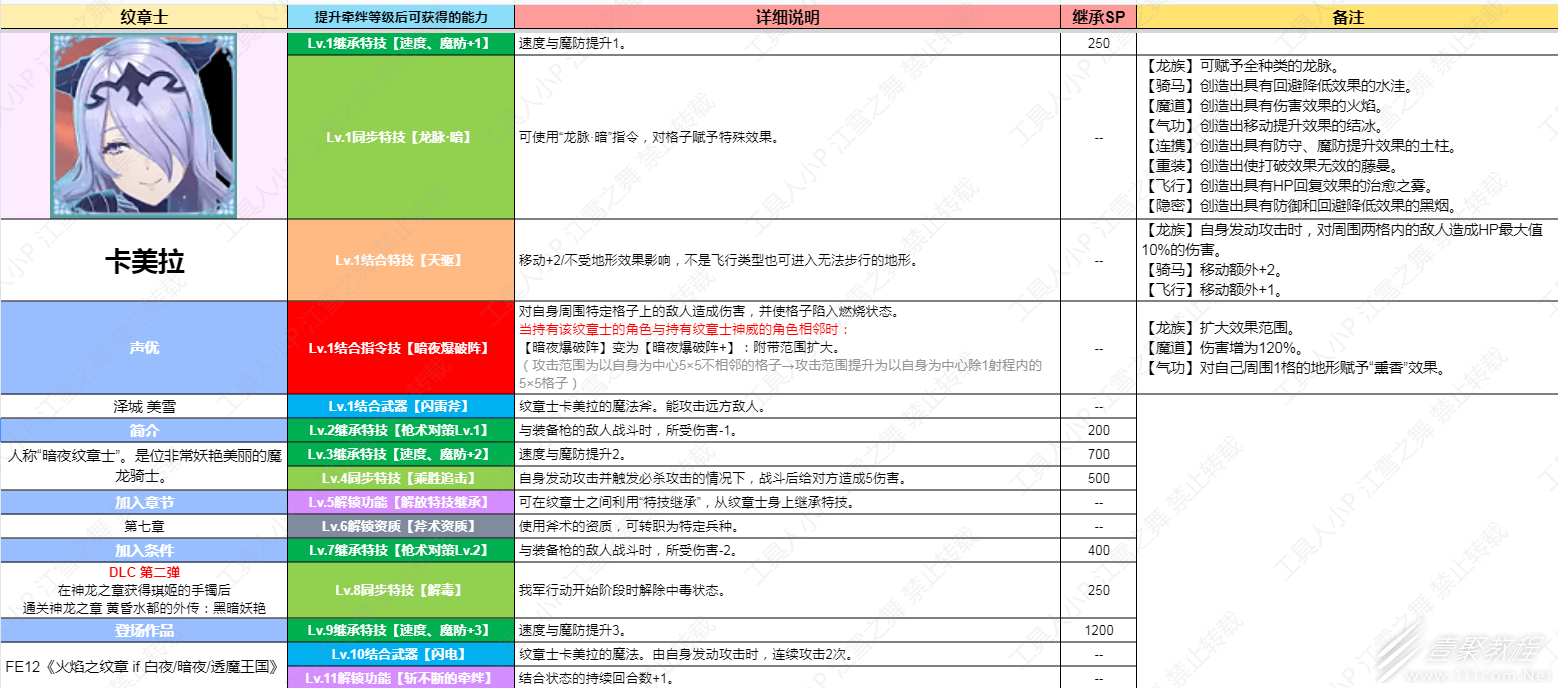Select the SP value 400

click(x=1098, y=550)
